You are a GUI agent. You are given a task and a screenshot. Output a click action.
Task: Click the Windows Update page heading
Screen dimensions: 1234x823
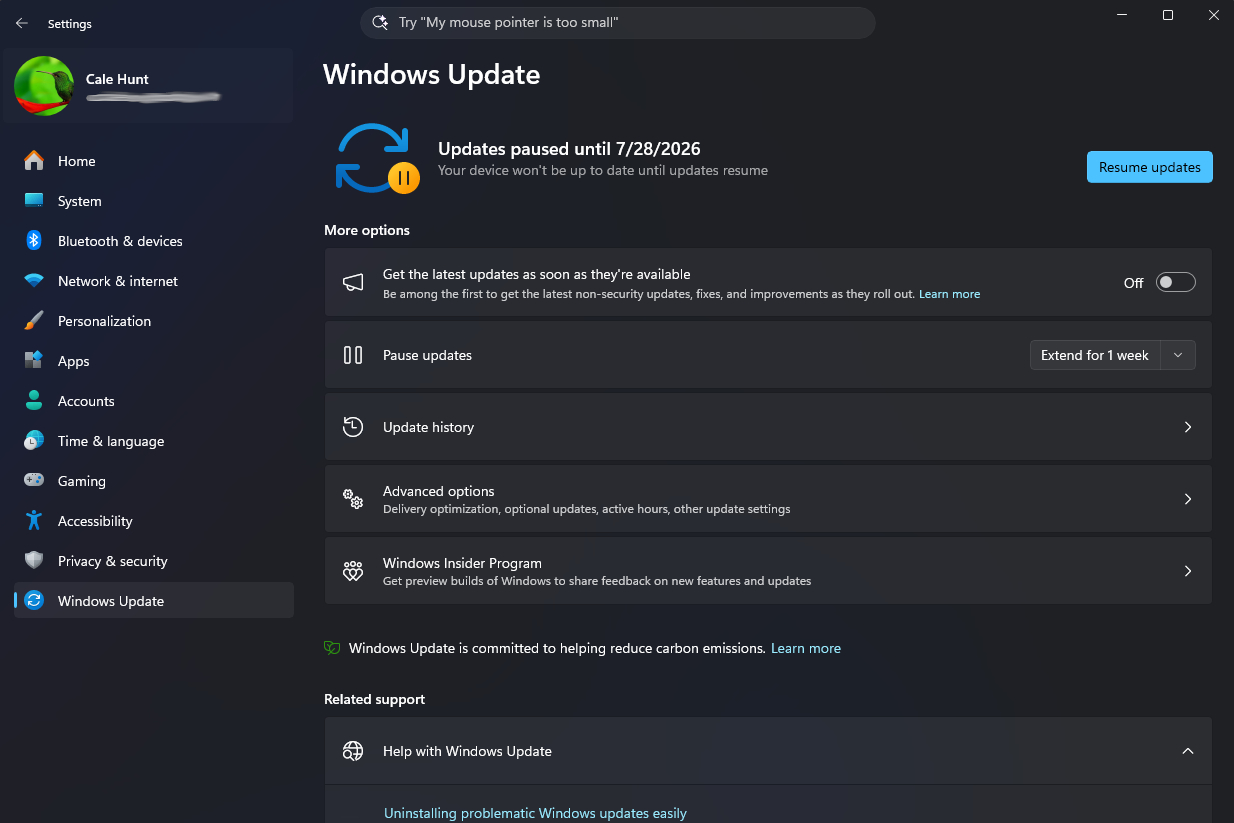click(x=432, y=75)
